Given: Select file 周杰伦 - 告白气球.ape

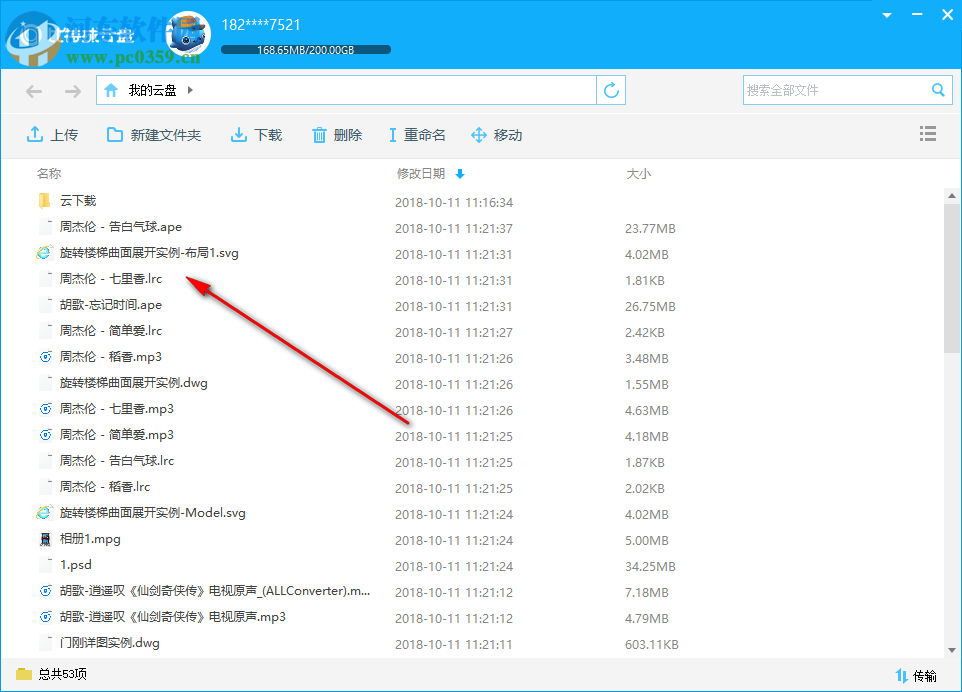Looking at the screenshot, I should (120, 227).
